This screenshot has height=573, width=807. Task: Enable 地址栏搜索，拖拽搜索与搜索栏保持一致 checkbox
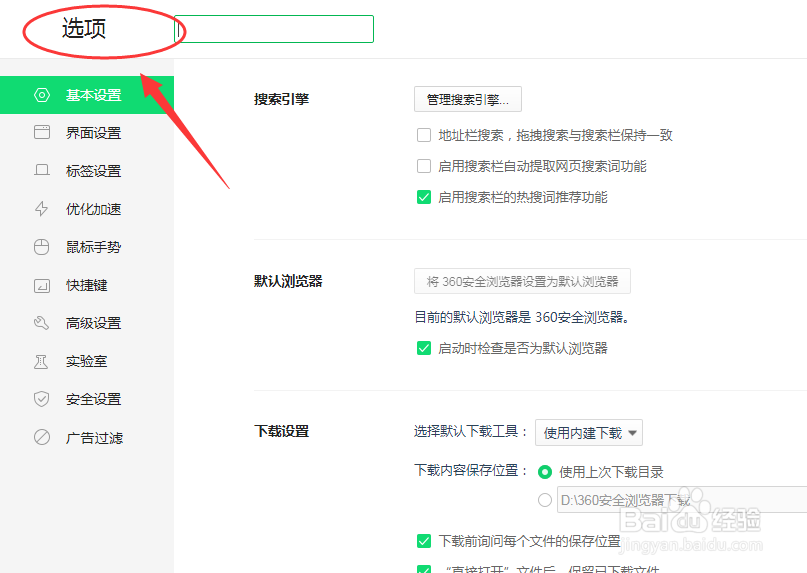[424, 135]
